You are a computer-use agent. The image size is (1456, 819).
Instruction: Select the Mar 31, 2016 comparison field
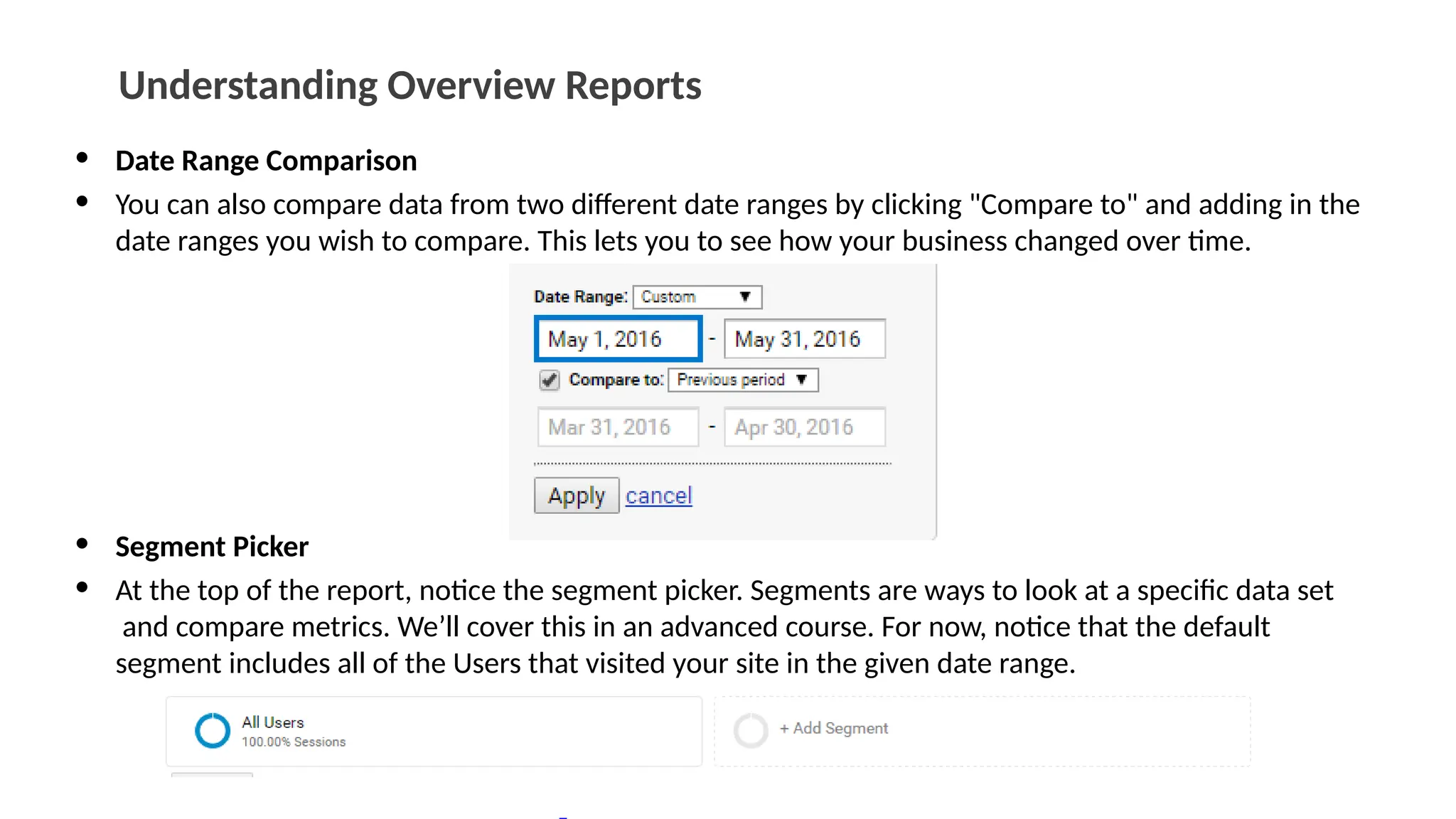[618, 427]
